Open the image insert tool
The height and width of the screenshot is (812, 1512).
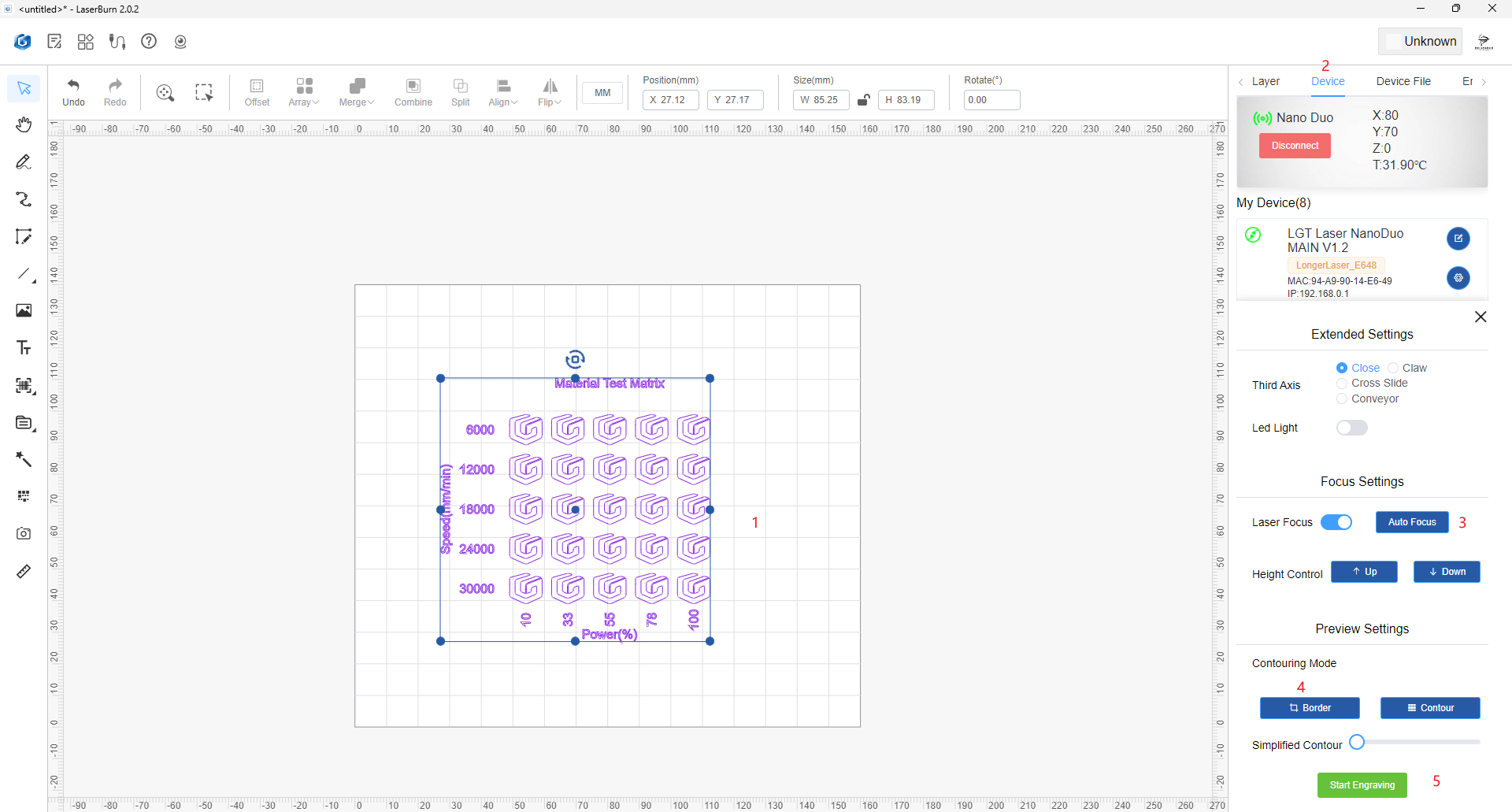point(24,310)
